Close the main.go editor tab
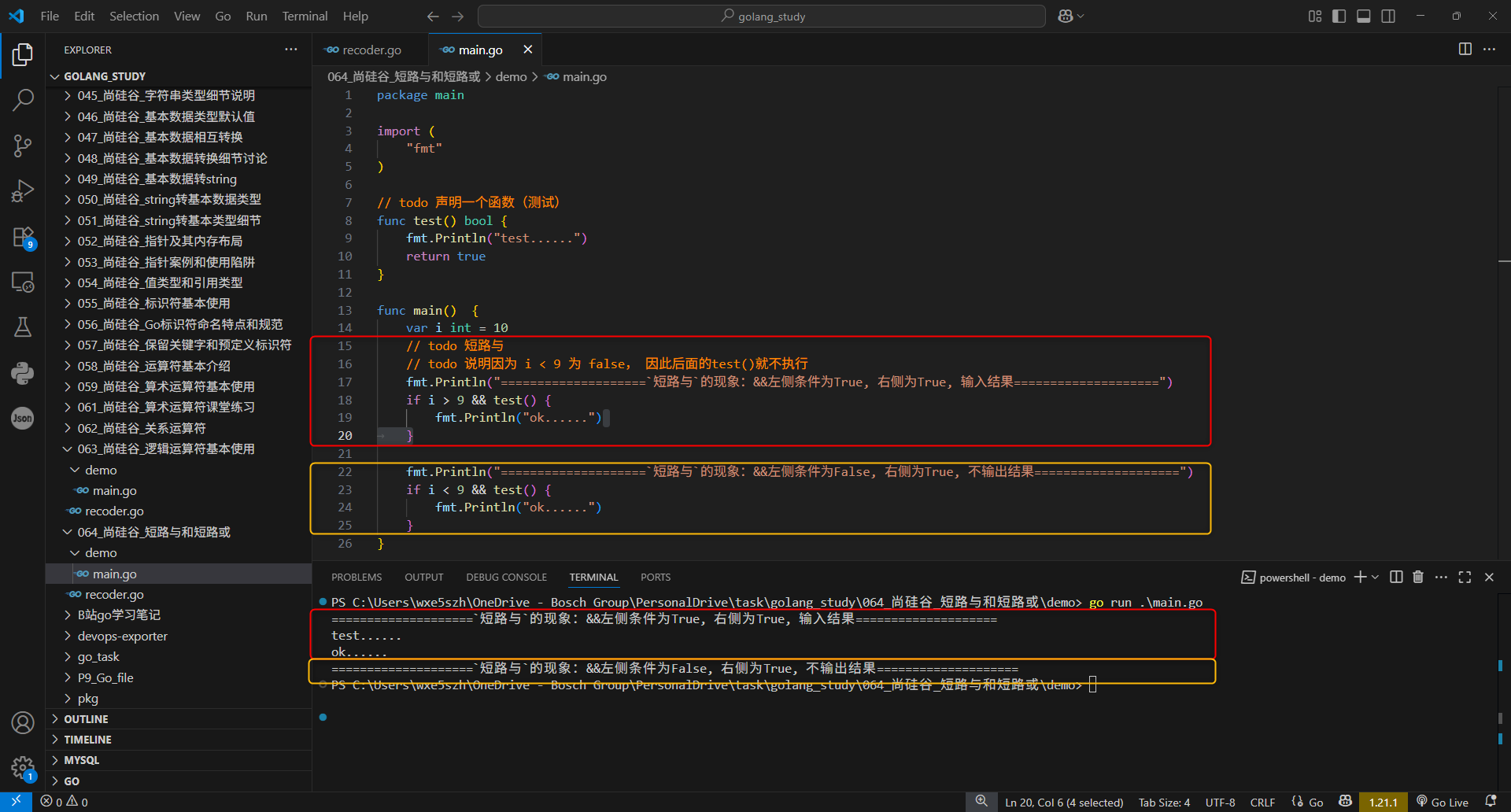The height and width of the screenshot is (812, 1511). [x=528, y=50]
